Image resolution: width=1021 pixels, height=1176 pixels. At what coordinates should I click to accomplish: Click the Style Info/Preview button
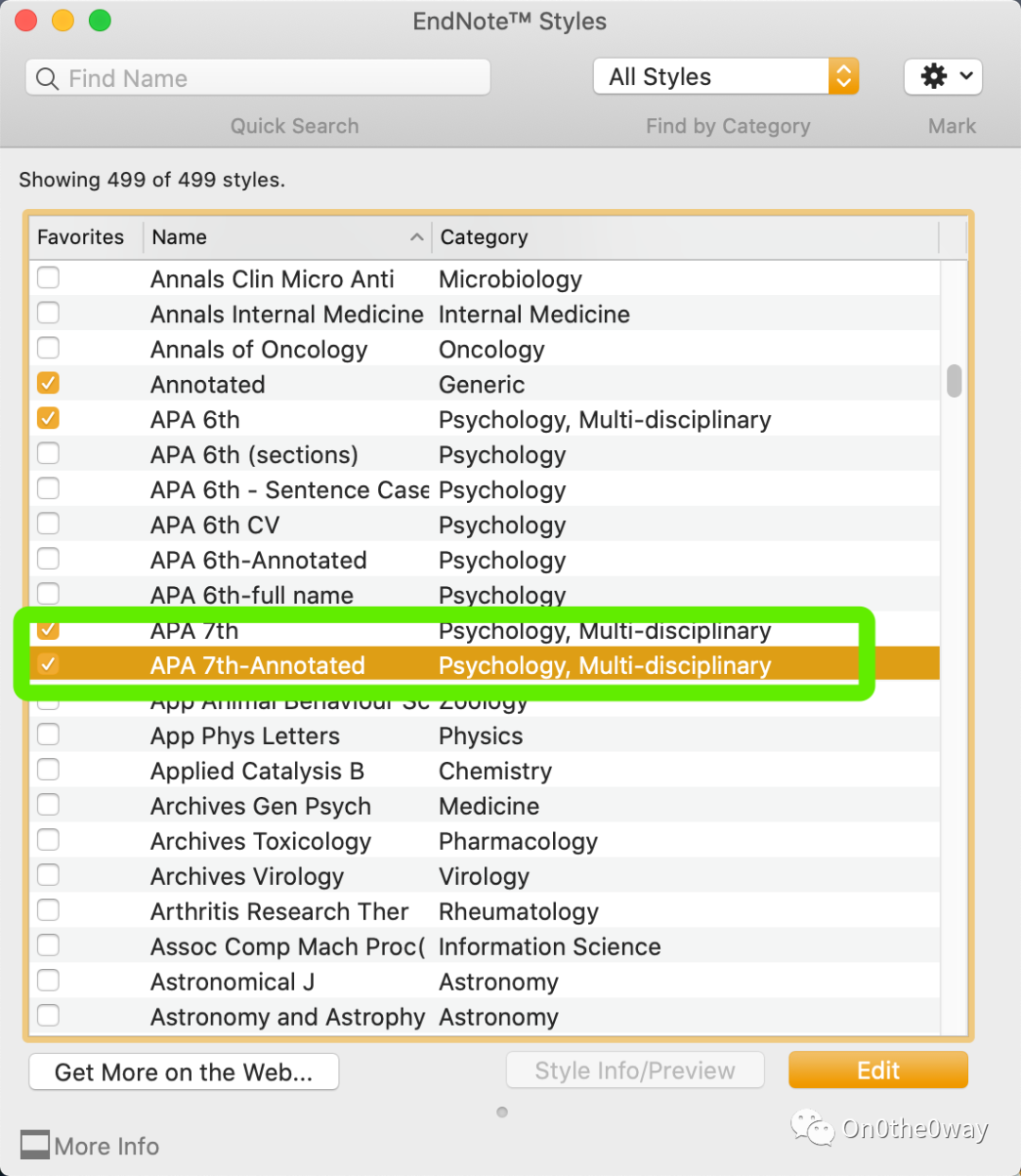634,1069
